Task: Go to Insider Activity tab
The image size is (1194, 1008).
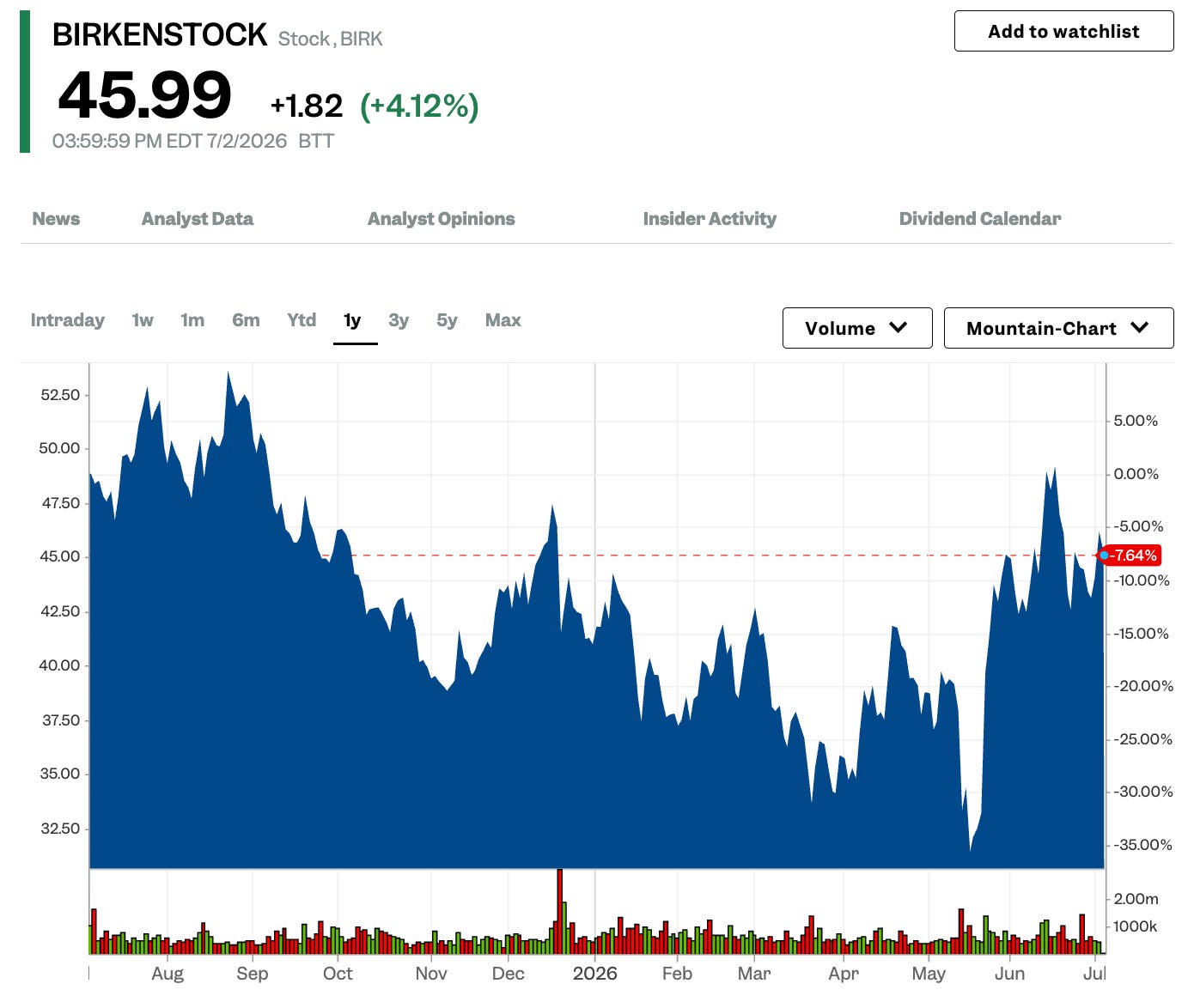Action: [710, 219]
